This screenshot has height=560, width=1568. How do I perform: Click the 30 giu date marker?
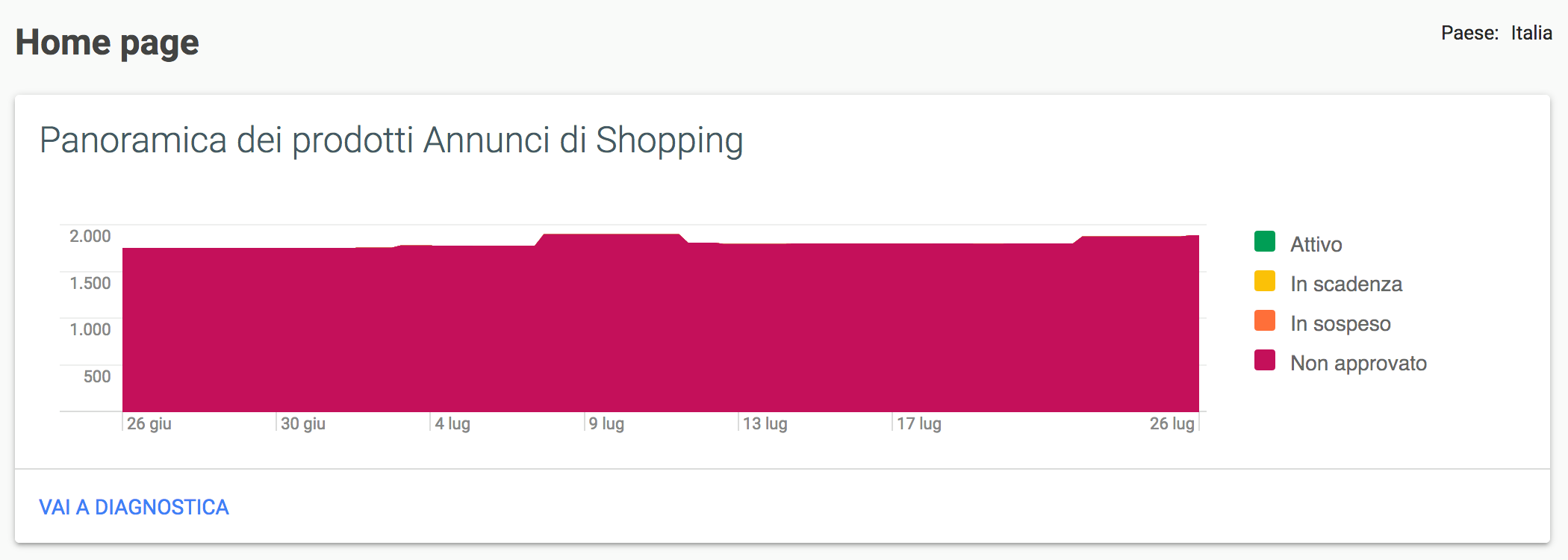coord(302,423)
